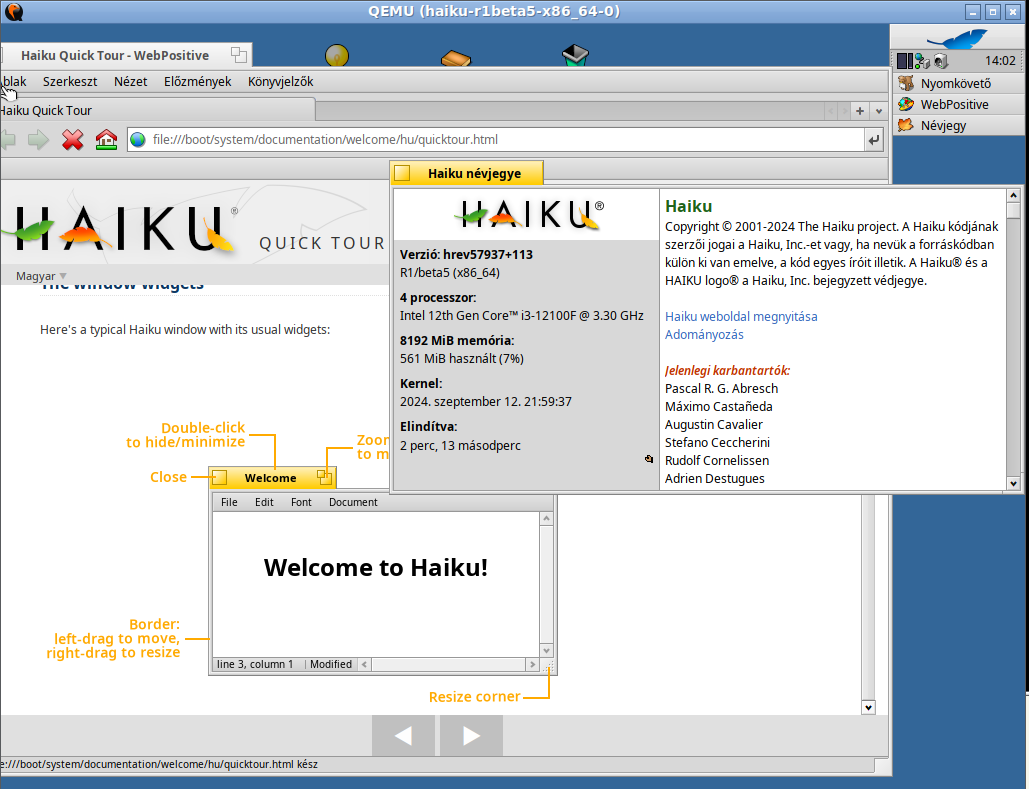Image resolution: width=1029 pixels, height=789 pixels.
Task: Switch to Névjegy in the Deskbar
Action: 957,125
